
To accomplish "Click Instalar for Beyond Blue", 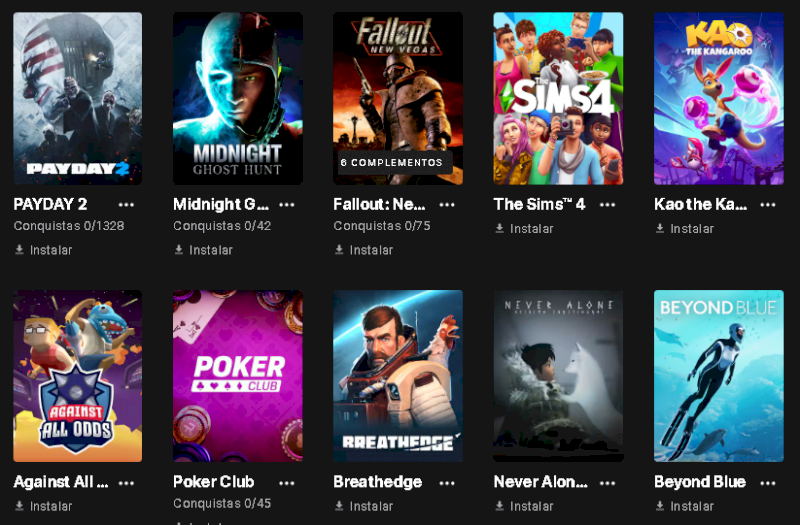I will pyautogui.click(x=684, y=507).
